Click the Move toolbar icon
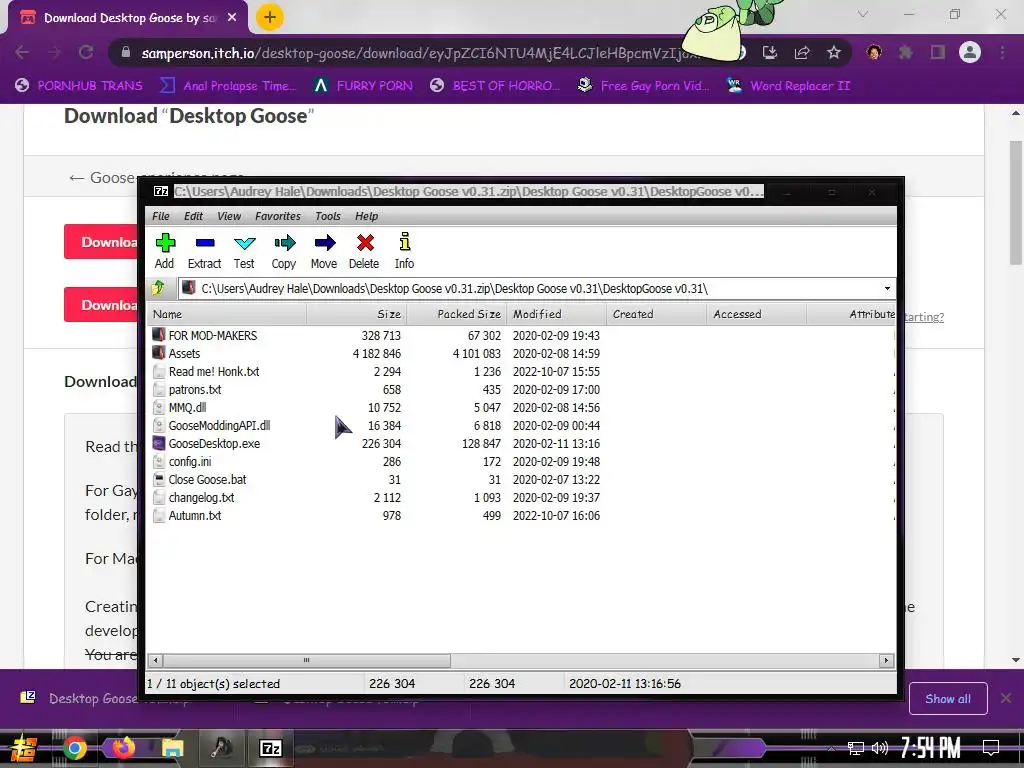The image size is (1024, 768). click(x=324, y=251)
